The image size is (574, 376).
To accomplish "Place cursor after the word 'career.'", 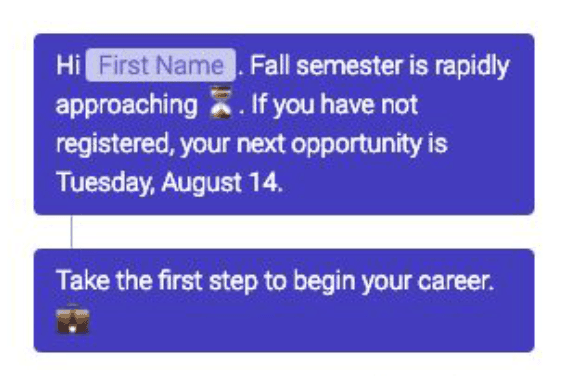I will point(495,281).
